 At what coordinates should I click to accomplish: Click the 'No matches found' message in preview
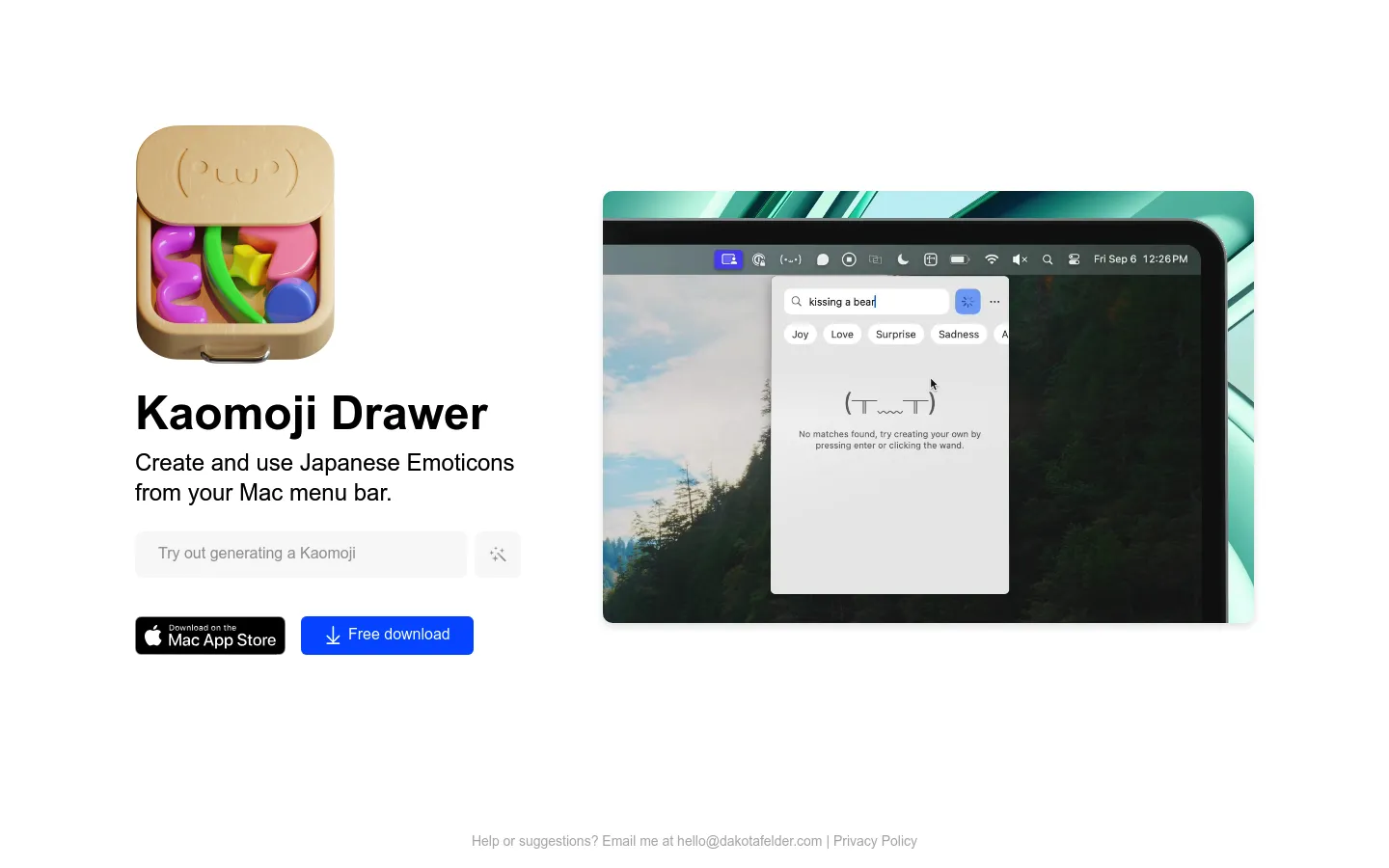[x=889, y=440]
